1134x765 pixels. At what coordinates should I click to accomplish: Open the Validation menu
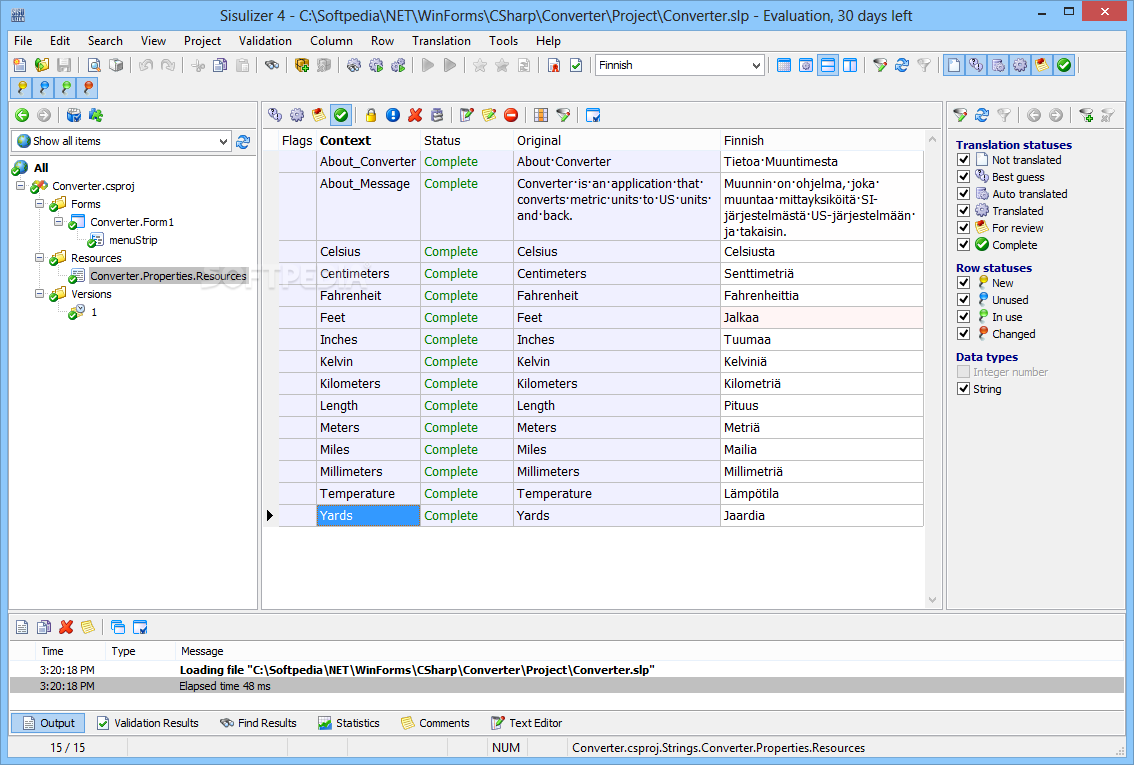tap(265, 41)
